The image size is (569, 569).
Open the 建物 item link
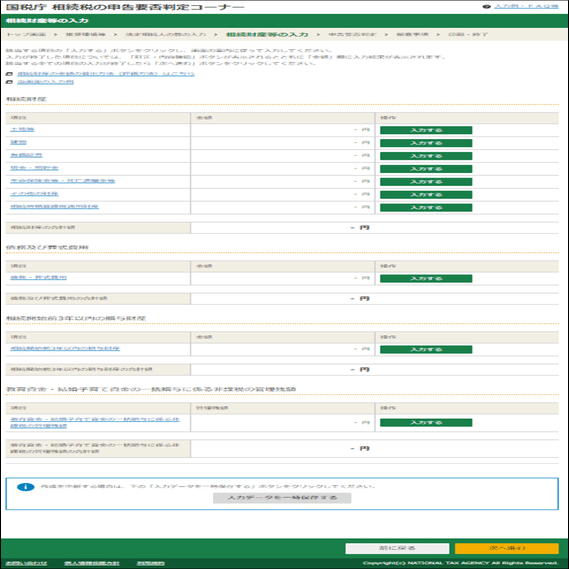18,142
